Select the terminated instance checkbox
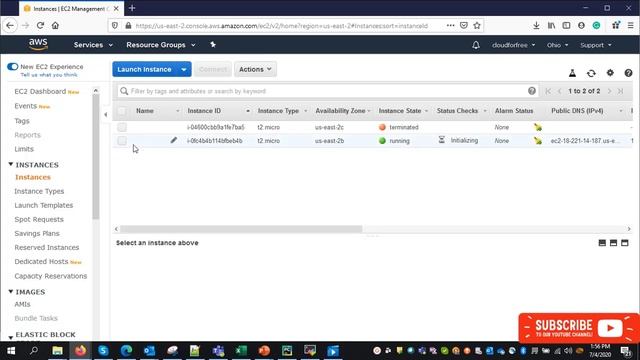The image size is (640, 360). click(x=122, y=127)
